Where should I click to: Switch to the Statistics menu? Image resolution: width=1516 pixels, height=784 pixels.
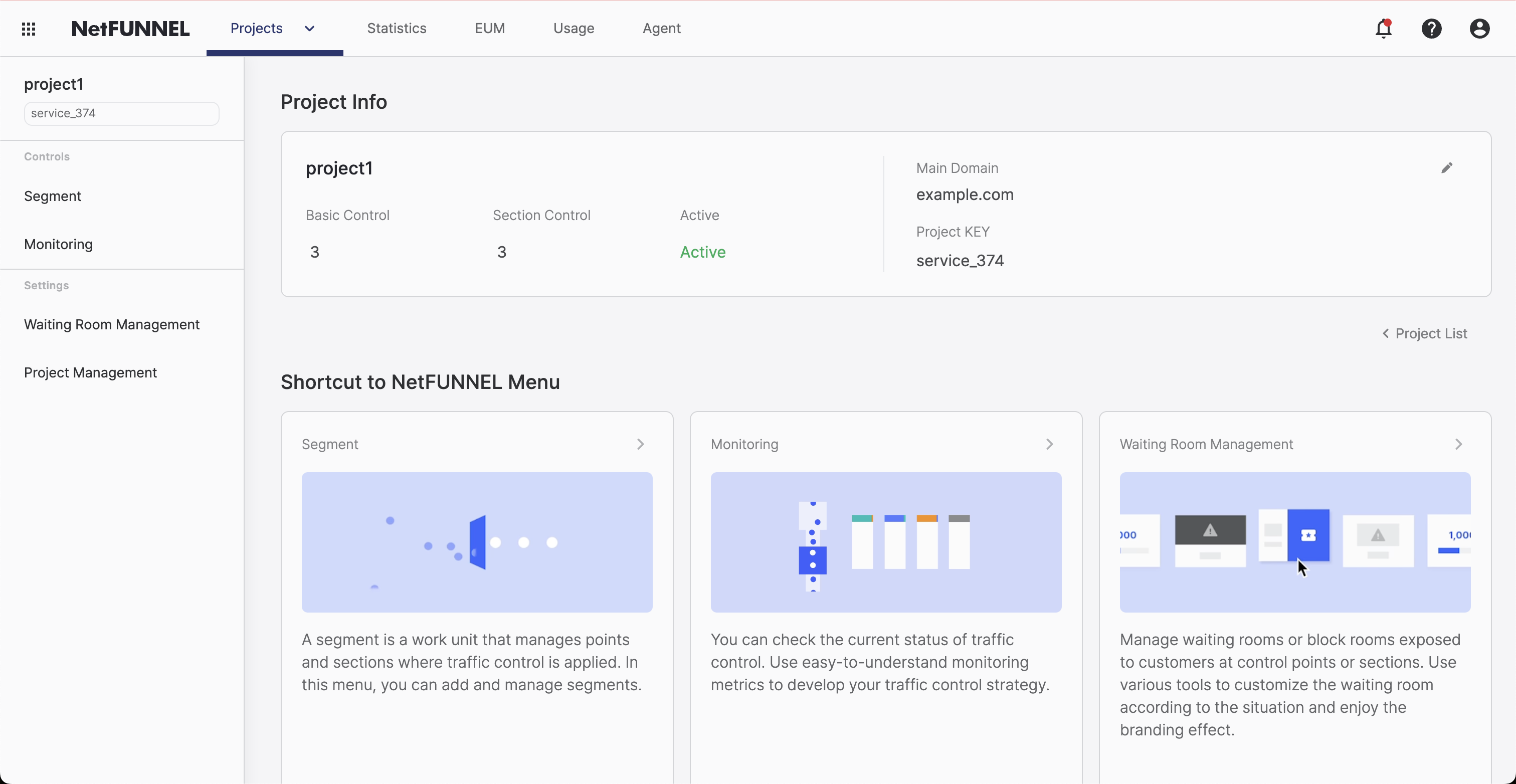click(x=397, y=28)
